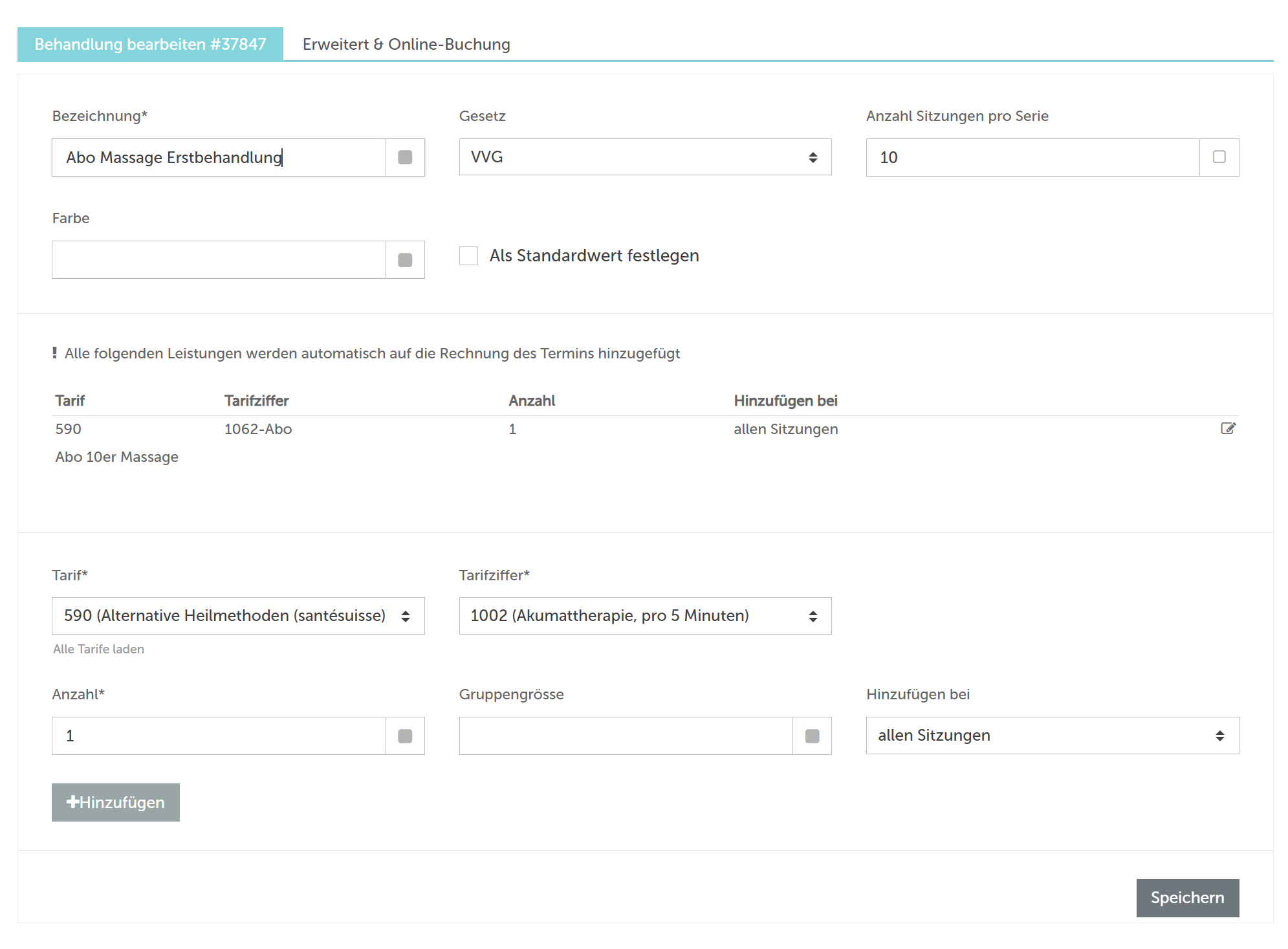Expand the Tarifziffer dropdown showing 1002
1288x949 pixels.
tap(644, 616)
